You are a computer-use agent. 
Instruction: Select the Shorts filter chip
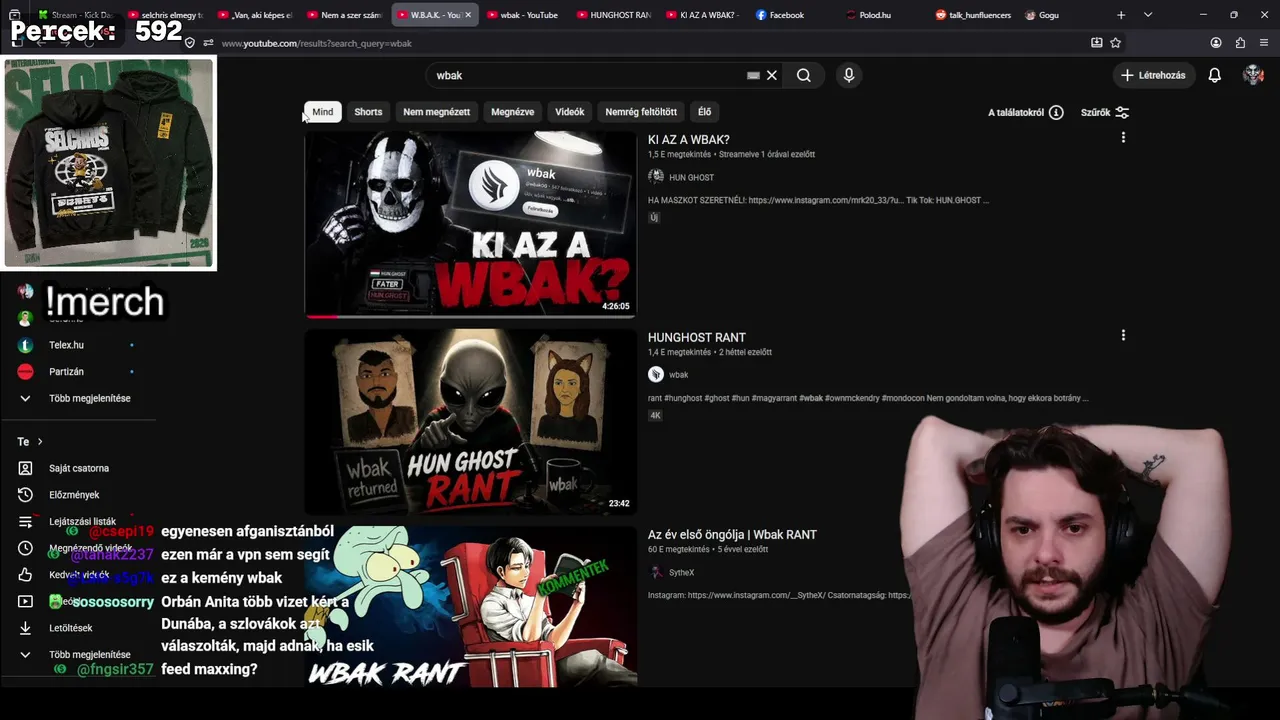(368, 112)
